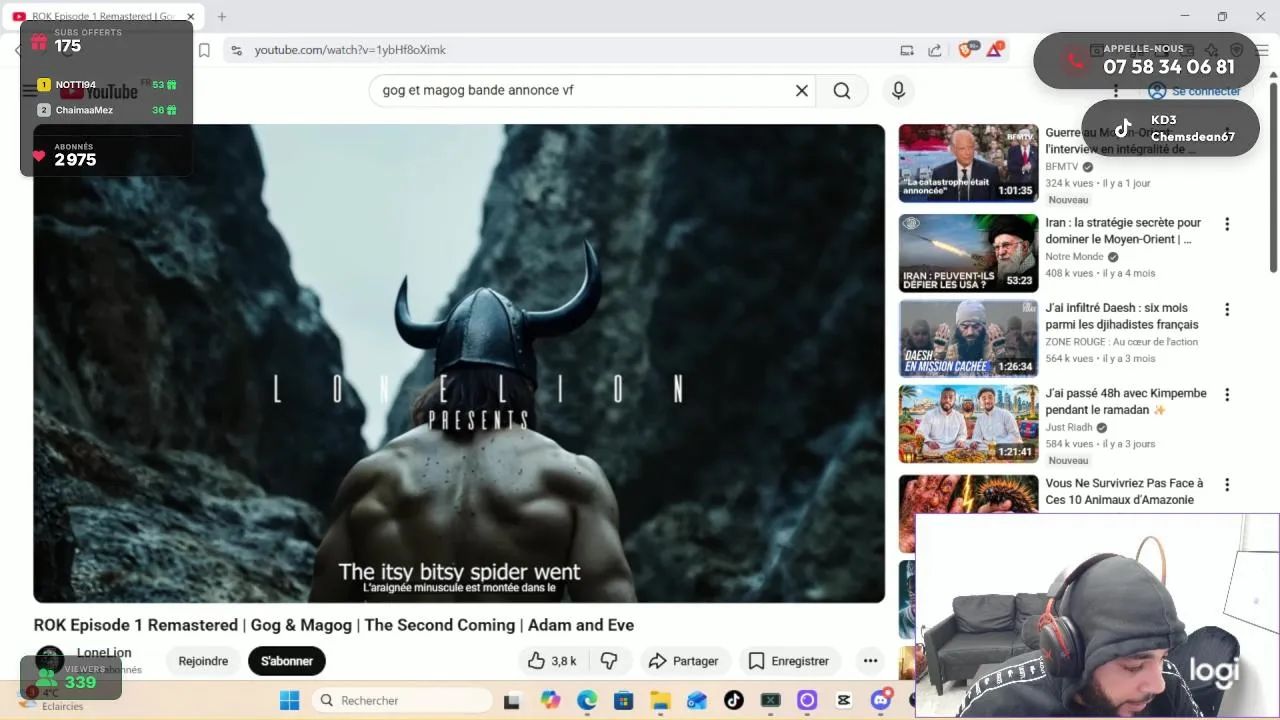
Task: Open TikTok app from taskbar
Action: pyautogui.click(x=734, y=700)
